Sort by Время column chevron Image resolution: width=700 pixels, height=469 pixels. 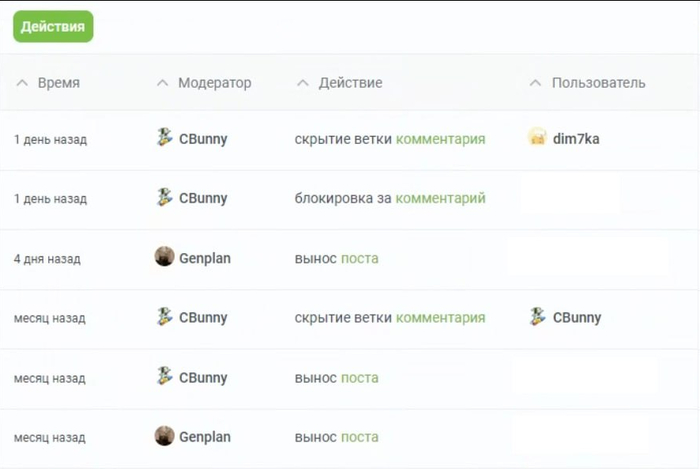click(x=22, y=83)
